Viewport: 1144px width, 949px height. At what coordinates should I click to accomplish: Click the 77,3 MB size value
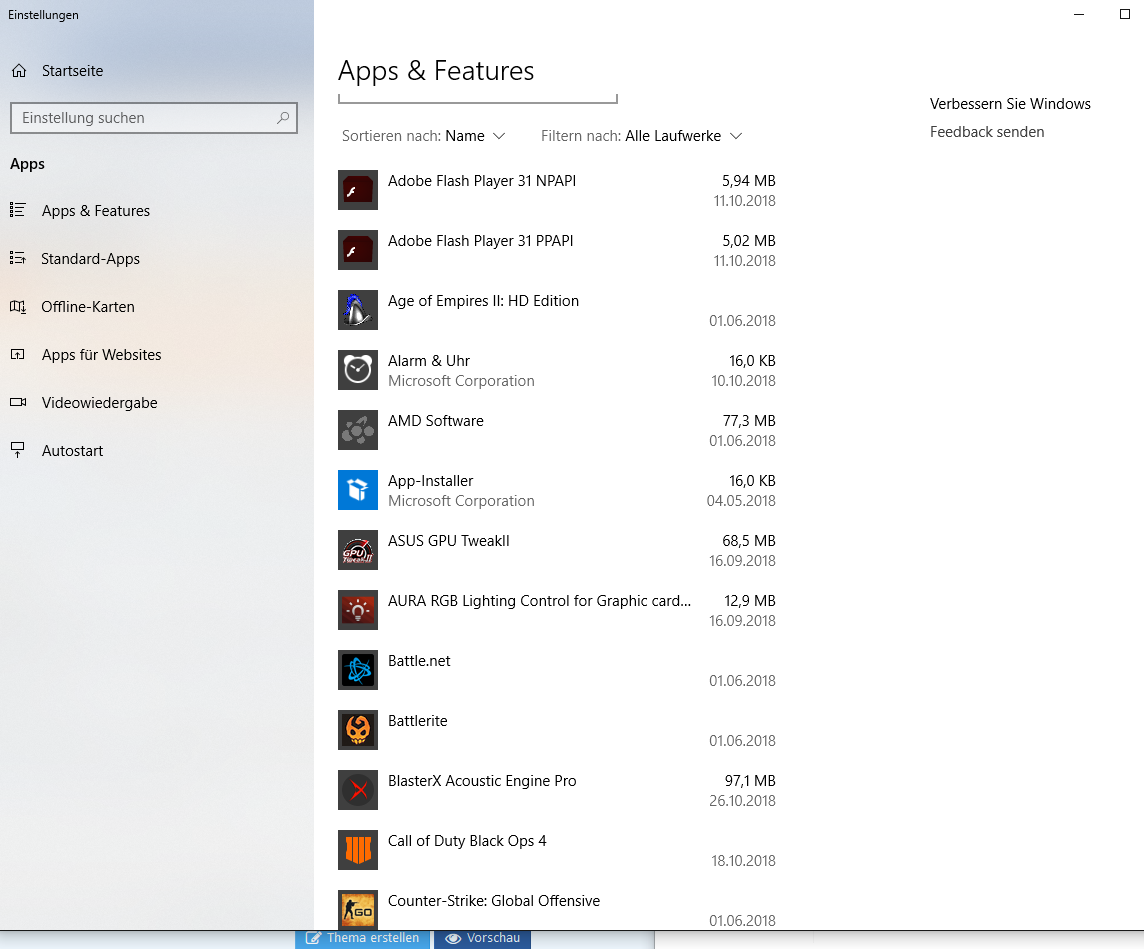(x=749, y=421)
